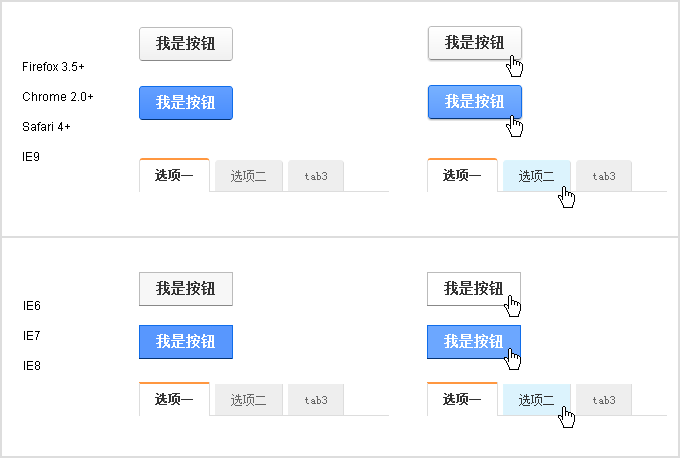Open tab3 next to gray 选项二, rounded-button section
680x458 pixels.
pyautogui.click(x=316, y=177)
